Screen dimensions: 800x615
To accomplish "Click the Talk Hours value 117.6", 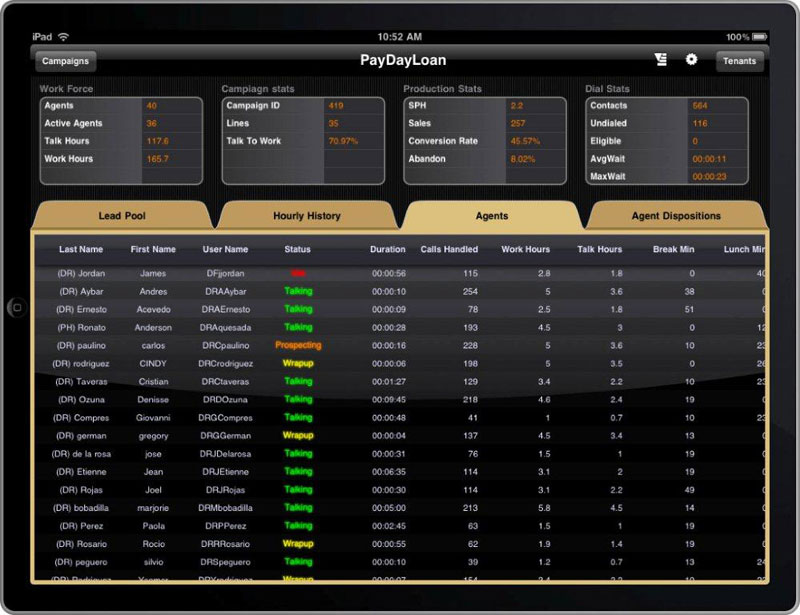I will pyautogui.click(x=158, y=141).
